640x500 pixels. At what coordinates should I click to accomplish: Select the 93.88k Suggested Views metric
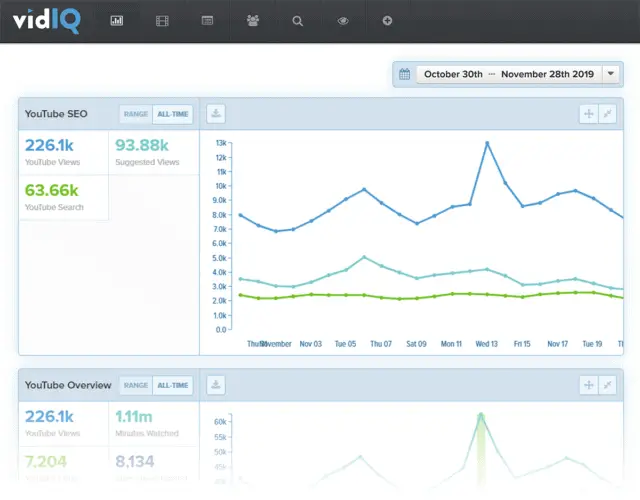pyautogui.click(x=154, y=153)
